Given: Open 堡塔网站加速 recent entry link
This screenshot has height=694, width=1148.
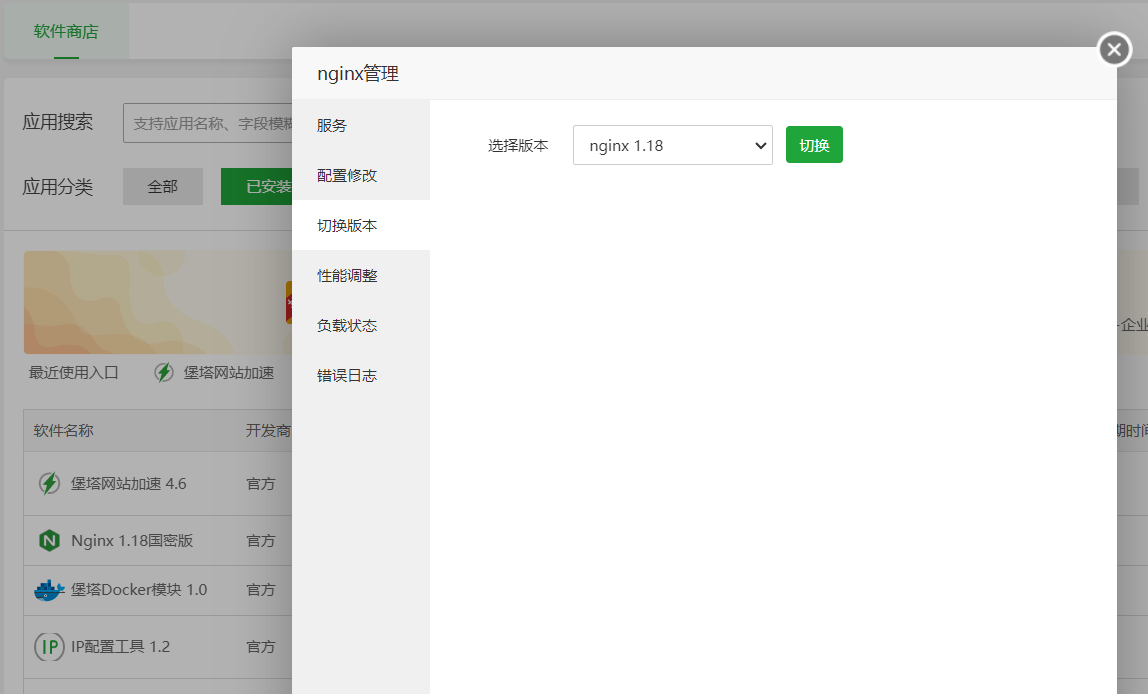Looking at the screenshot, I should [228, 373].
